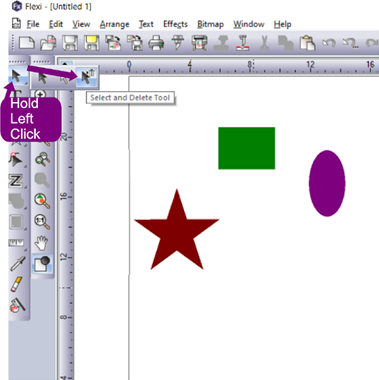
Task: Click the Print icon in the toolbar
Action: pos(156,43)
